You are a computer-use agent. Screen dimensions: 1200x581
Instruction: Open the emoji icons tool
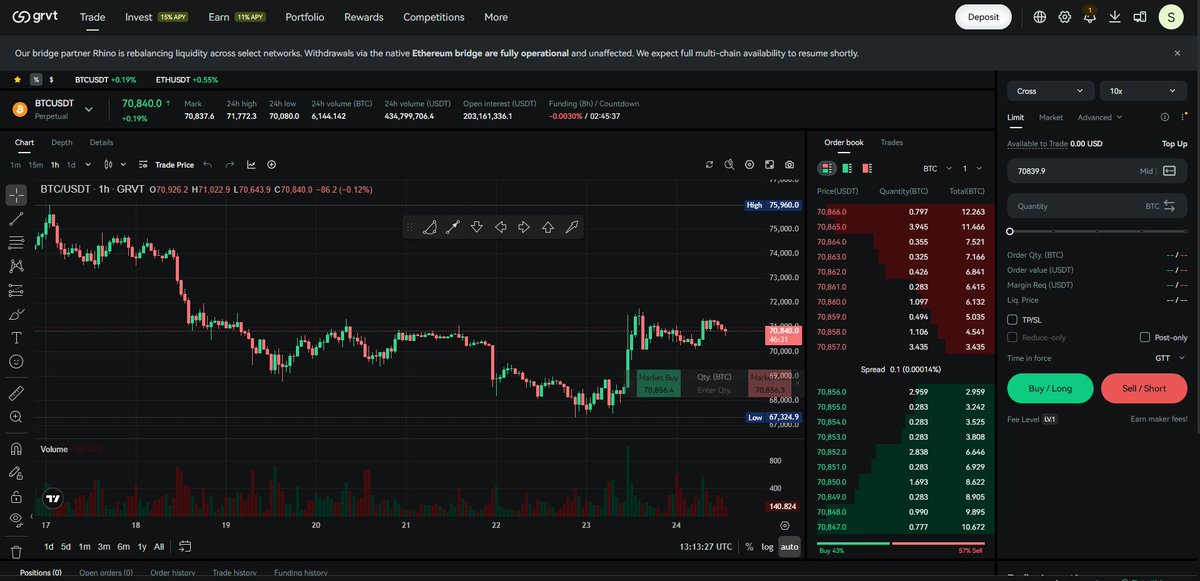[x=16, y=361]
